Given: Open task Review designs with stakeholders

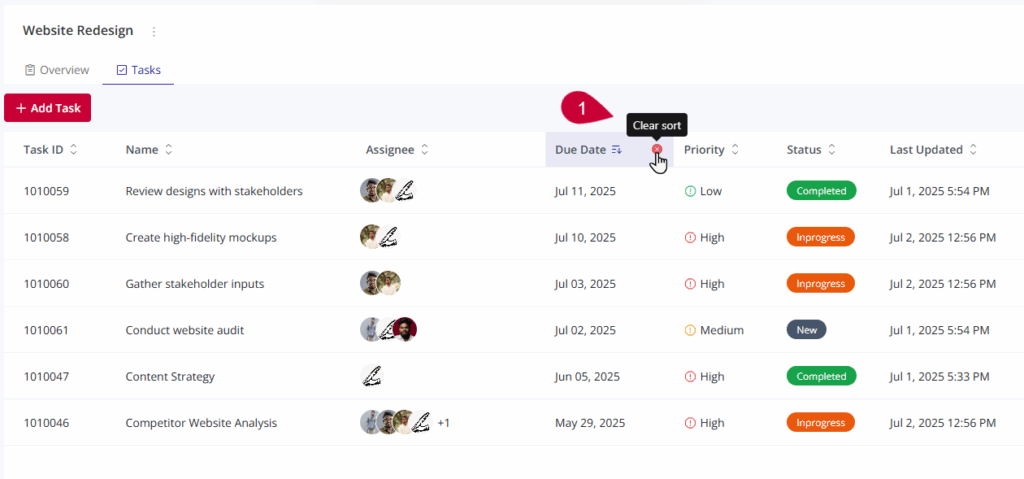Looking at the screenshot, I should coord(214,191).
